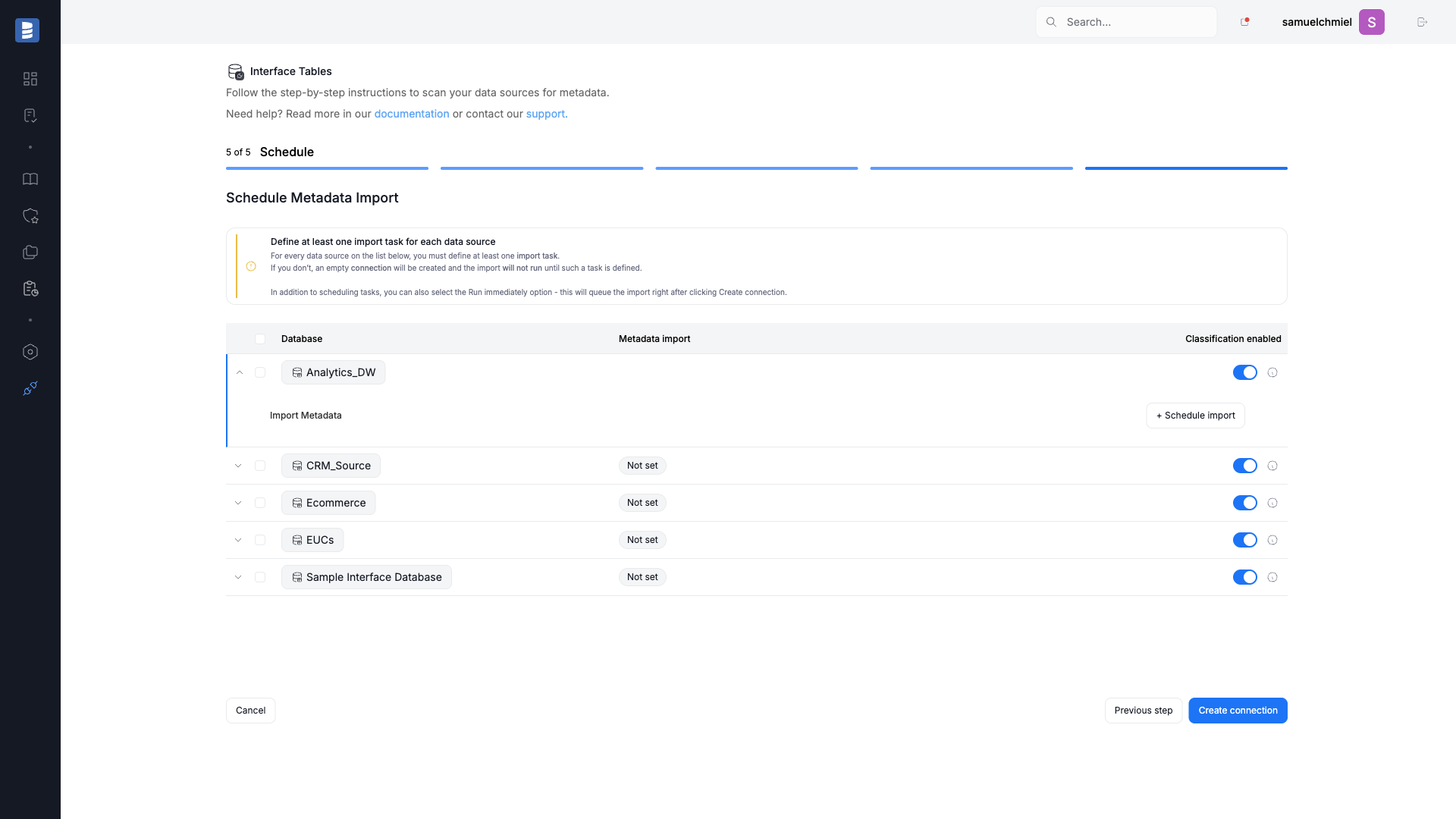Click the Search input field

pyautogui.click(x=1126, y=22)
